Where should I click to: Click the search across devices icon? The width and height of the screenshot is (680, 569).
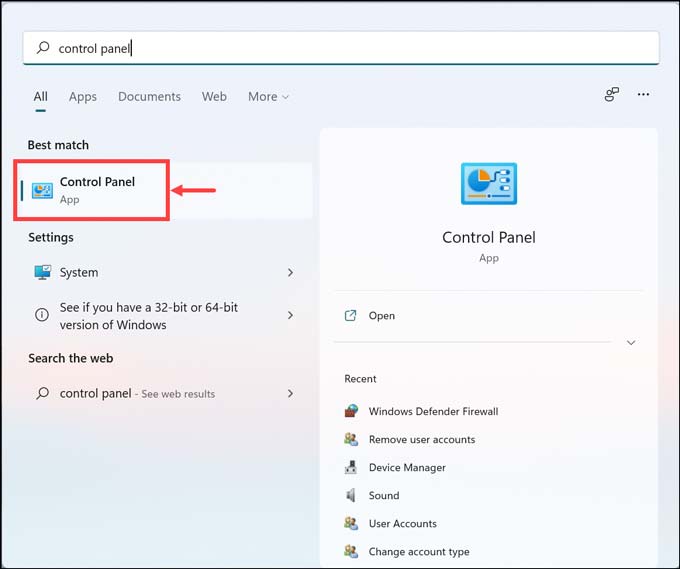[x=611, y=95]
